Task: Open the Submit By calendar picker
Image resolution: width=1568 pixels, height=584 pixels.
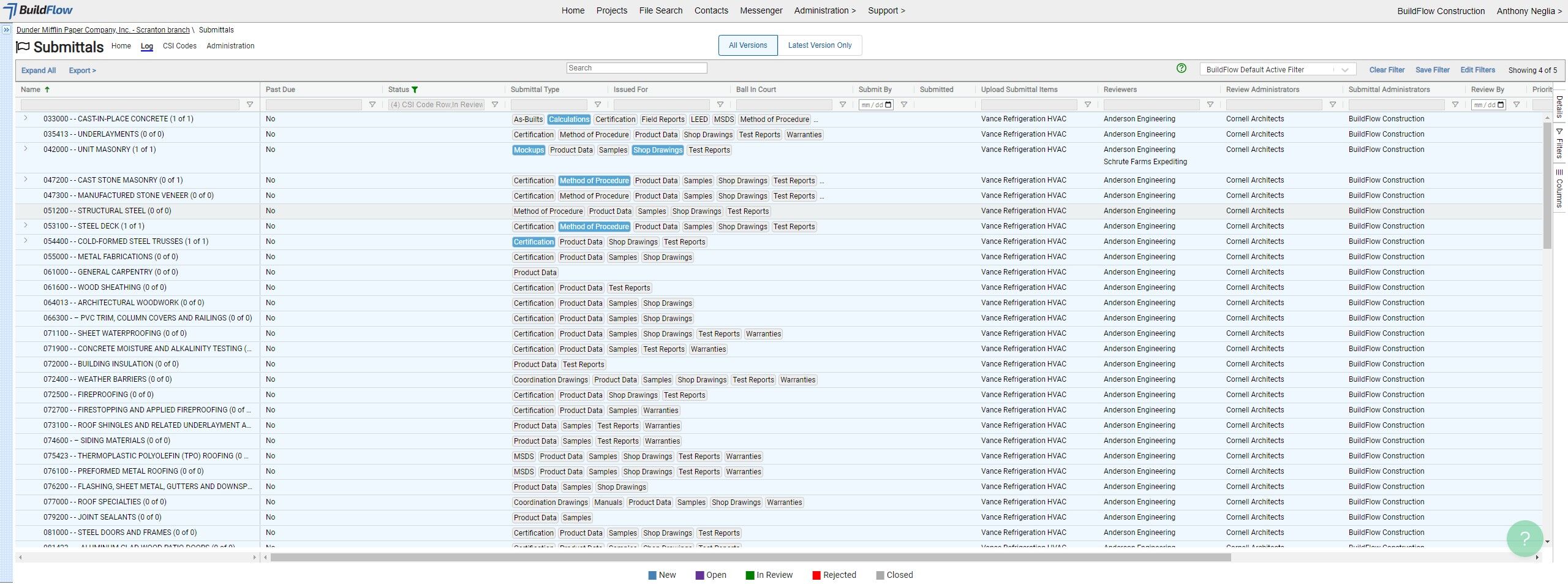Action: 889,105
